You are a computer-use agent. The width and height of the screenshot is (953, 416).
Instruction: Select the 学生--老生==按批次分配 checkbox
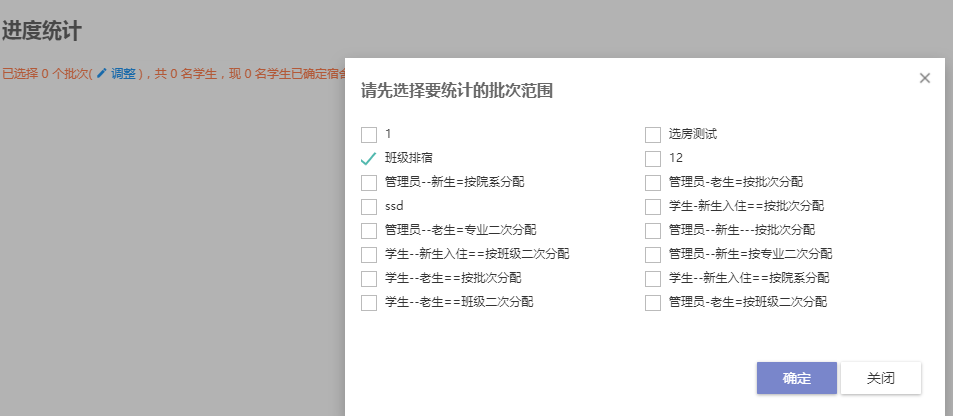(x=369, y=279)
